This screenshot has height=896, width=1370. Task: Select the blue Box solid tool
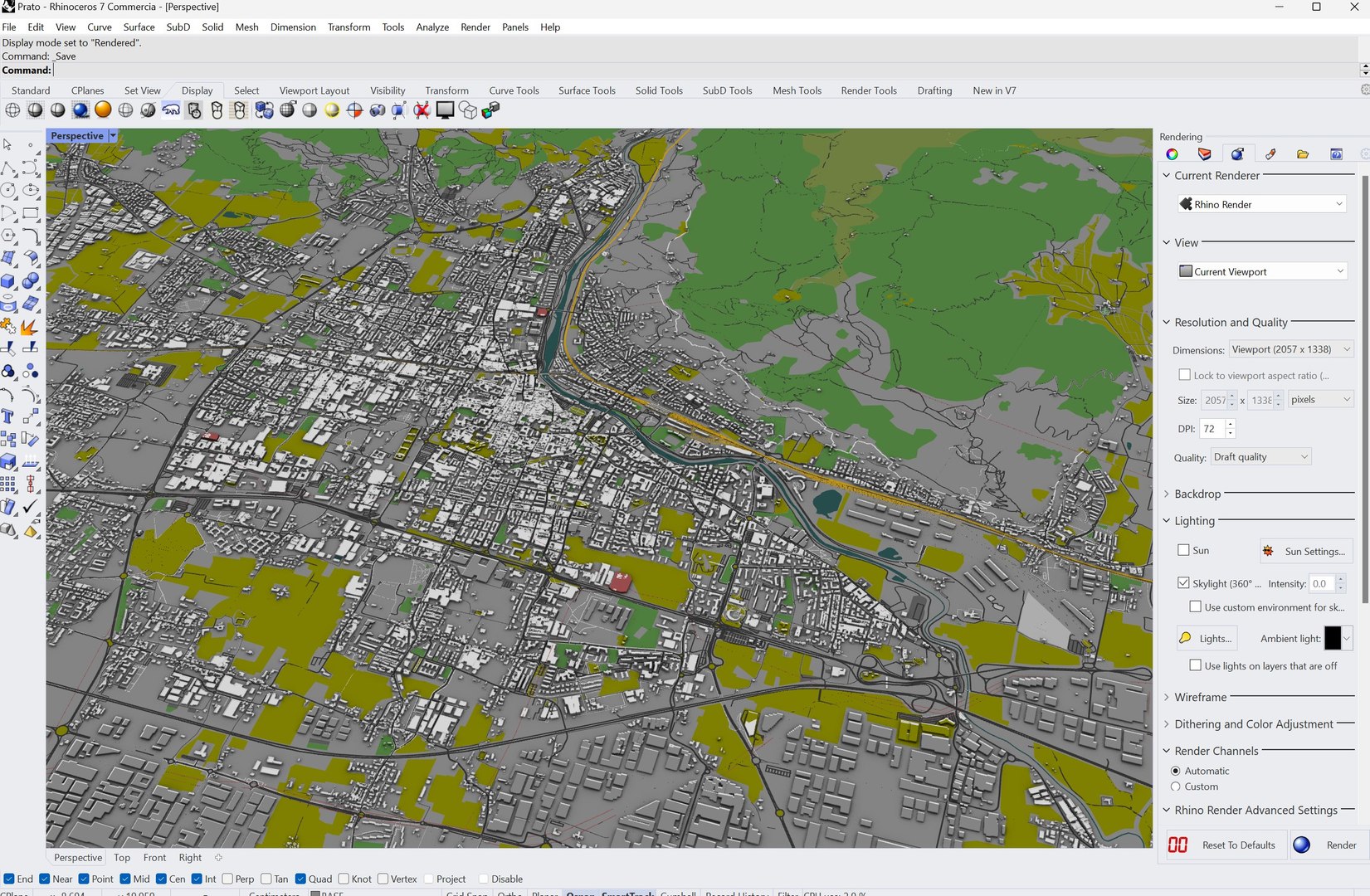(8, 281)
